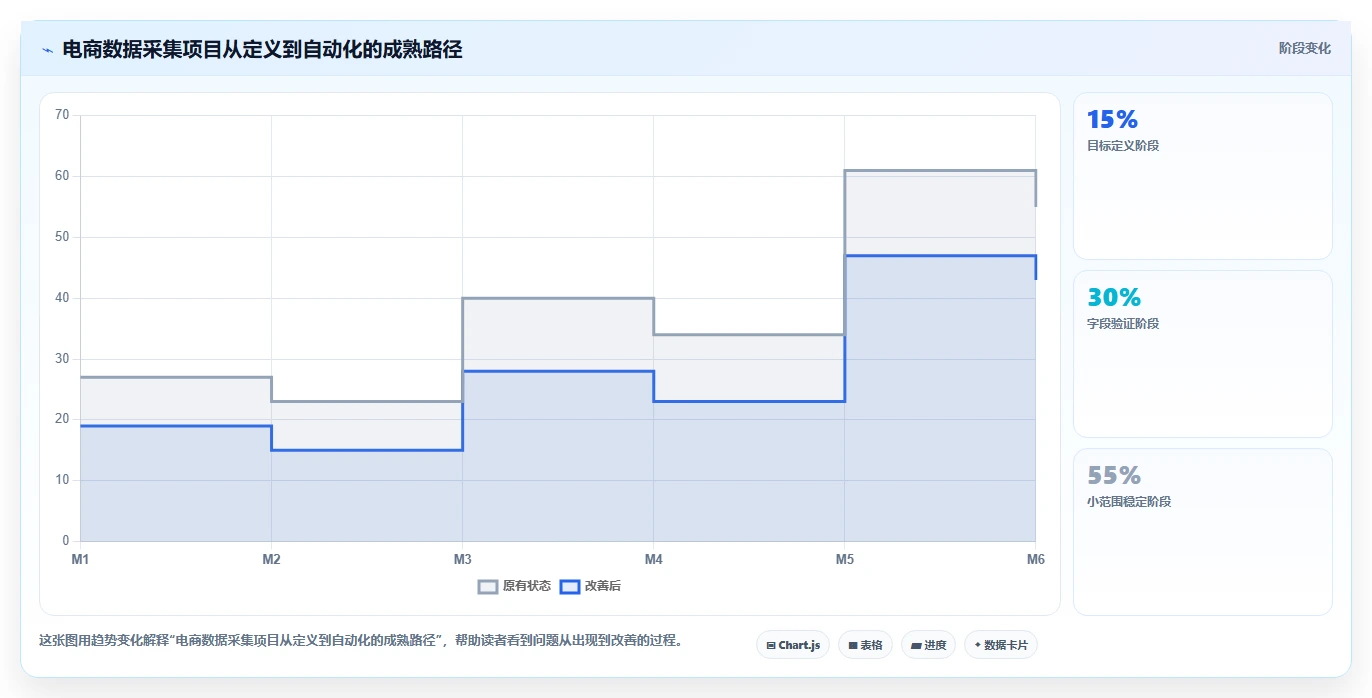
Task: Click the 小范围稳定阶段 label
Action: [1129, 502]
